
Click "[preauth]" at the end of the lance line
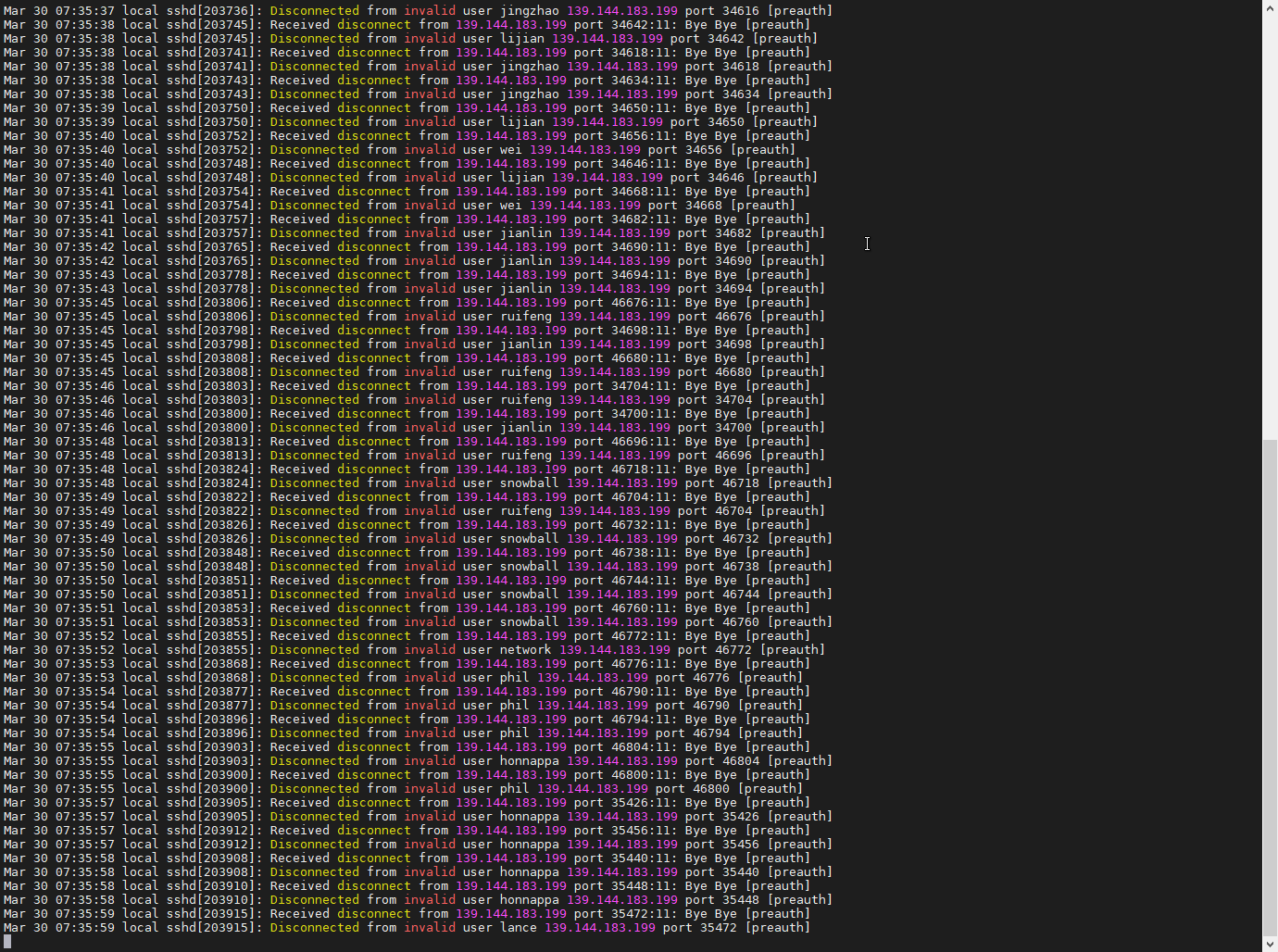click(x=777, y=928)
